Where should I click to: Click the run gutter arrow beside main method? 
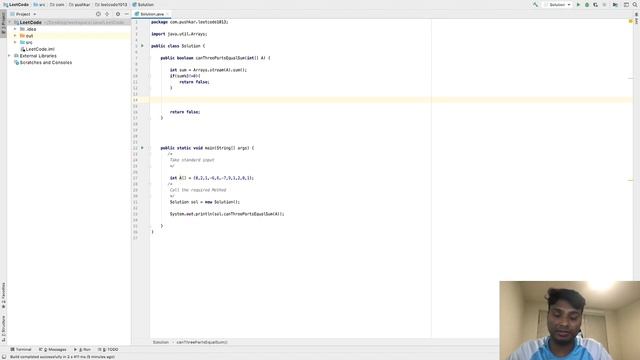pos(142,148)
